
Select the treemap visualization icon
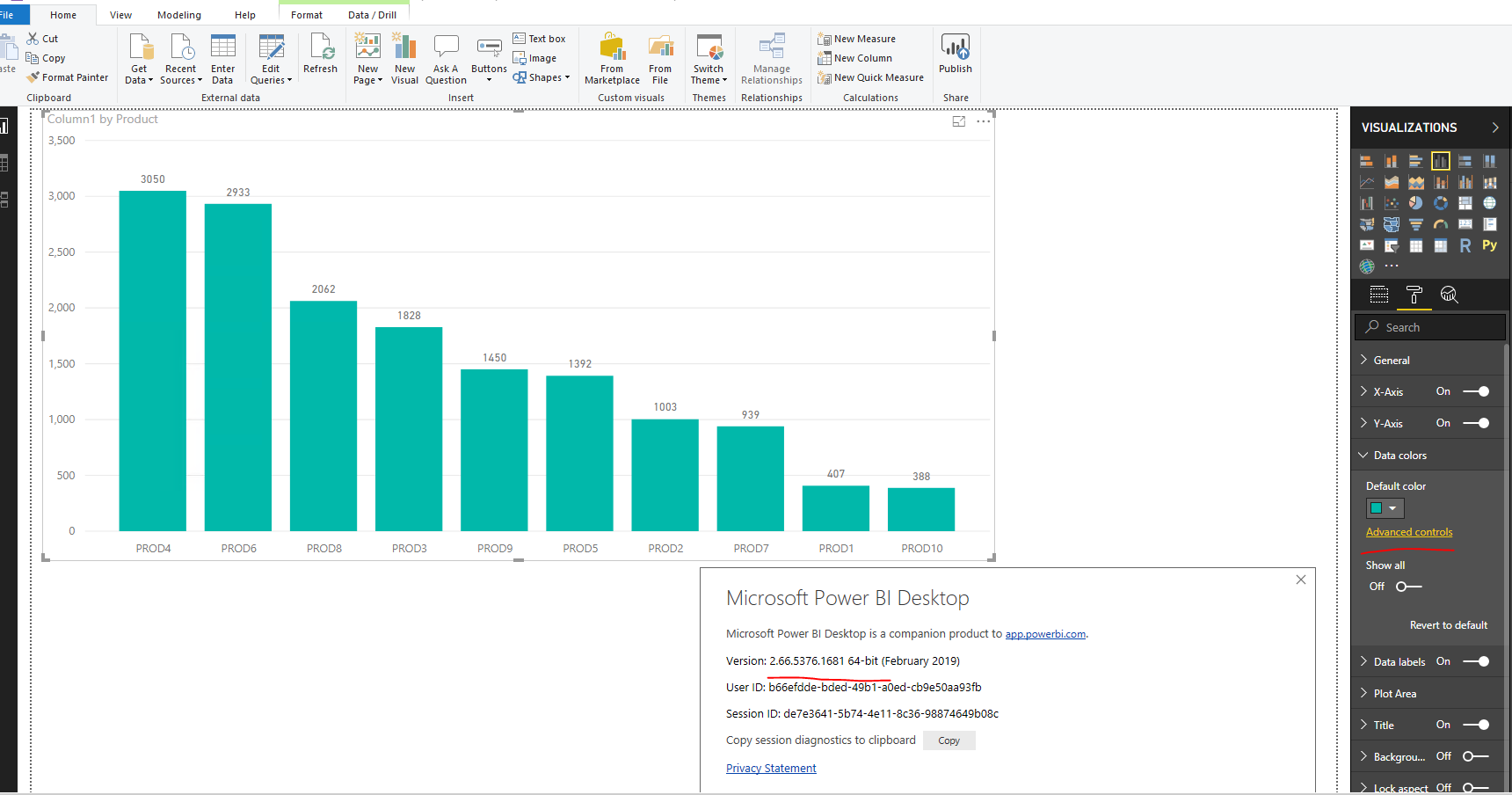[1465, 203]
